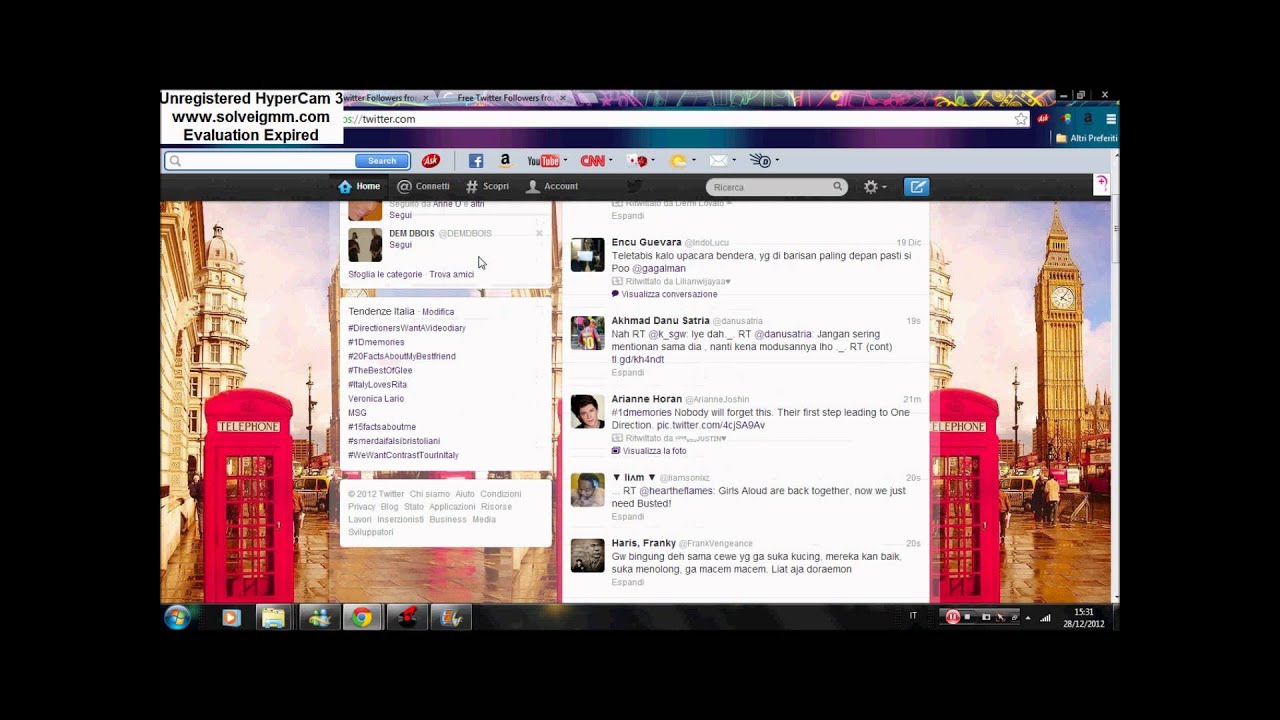Expand the games dice toolbar dropdown
Screen dimensions: 1280x720
[x=652, y=161]
